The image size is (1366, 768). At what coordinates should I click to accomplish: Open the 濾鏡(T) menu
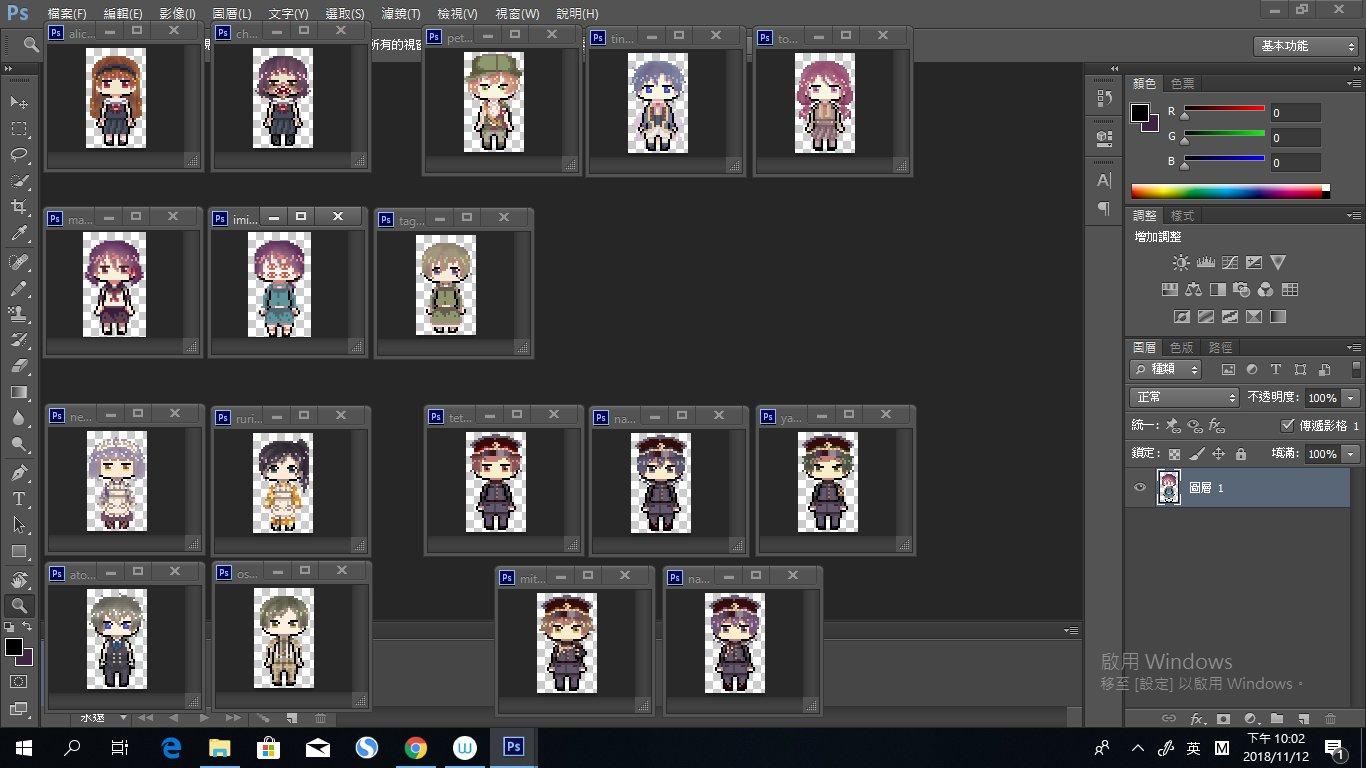pos(401,14)
